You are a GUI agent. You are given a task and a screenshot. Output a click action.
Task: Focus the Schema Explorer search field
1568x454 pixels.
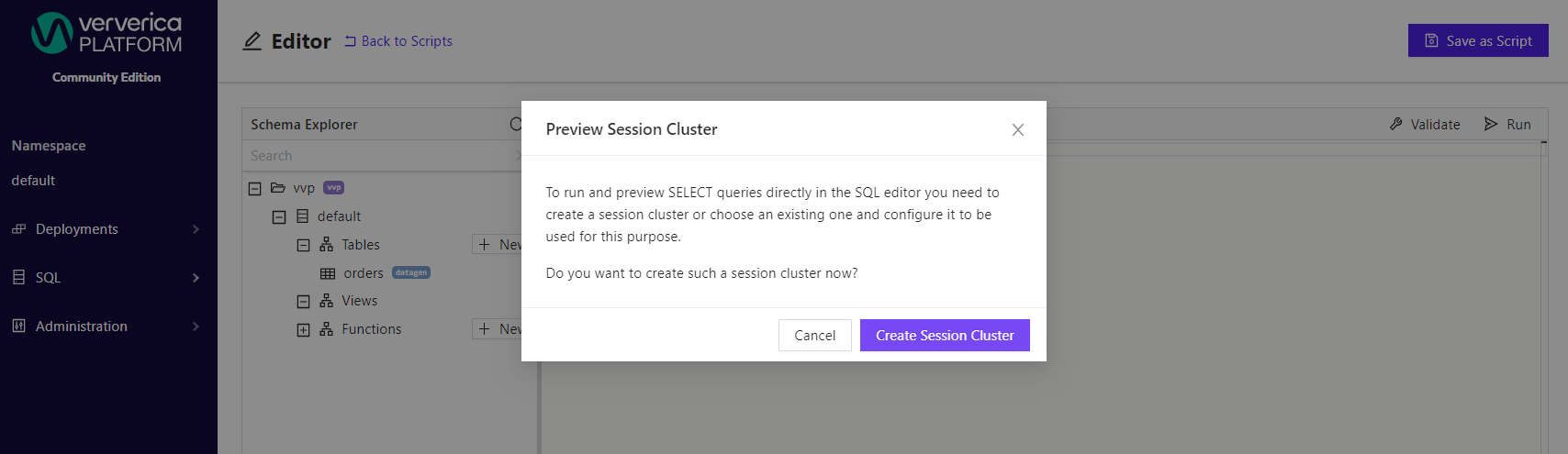pos(381,156)
